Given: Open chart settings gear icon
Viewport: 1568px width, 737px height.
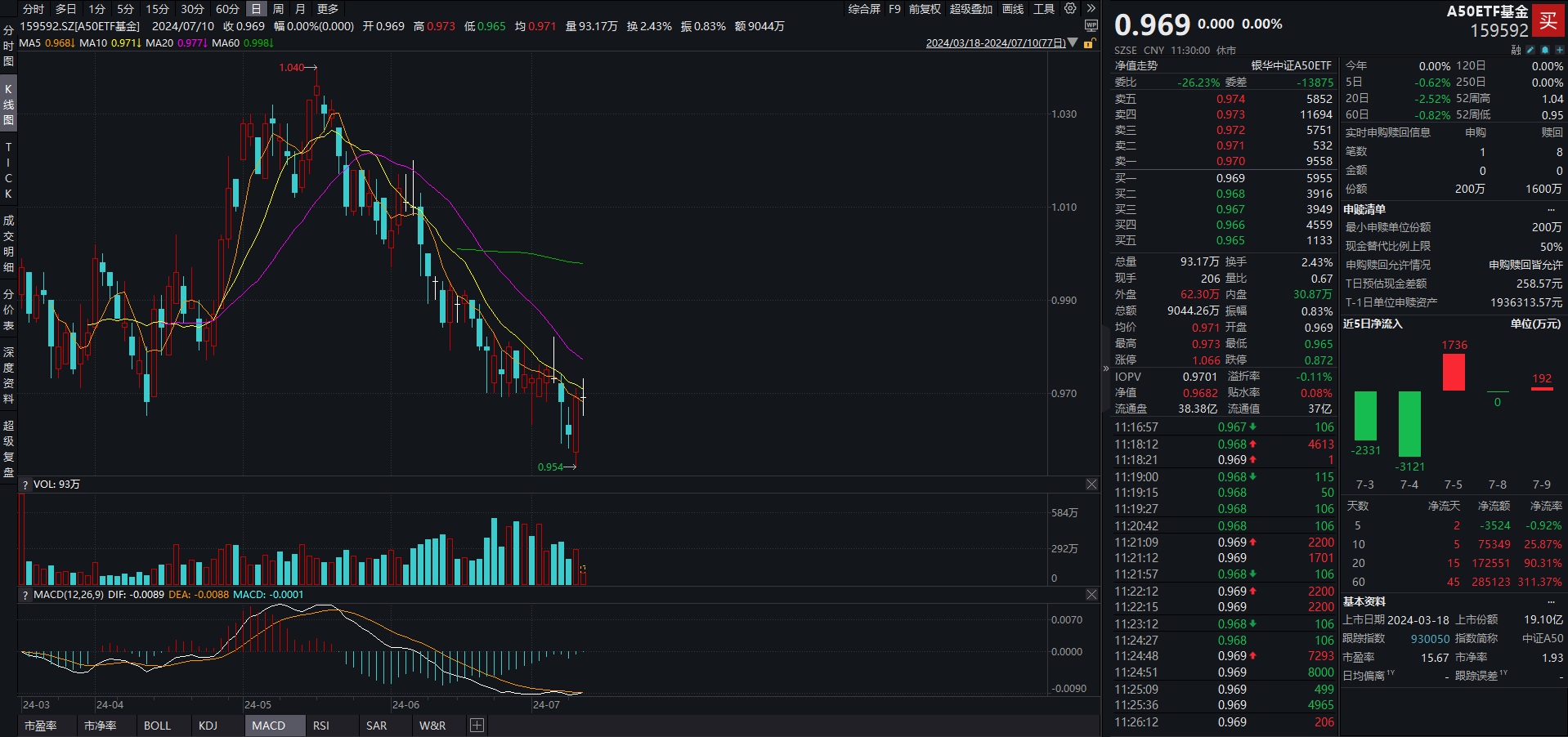Looking at the screenshot, I should (x=1070, y=9).
